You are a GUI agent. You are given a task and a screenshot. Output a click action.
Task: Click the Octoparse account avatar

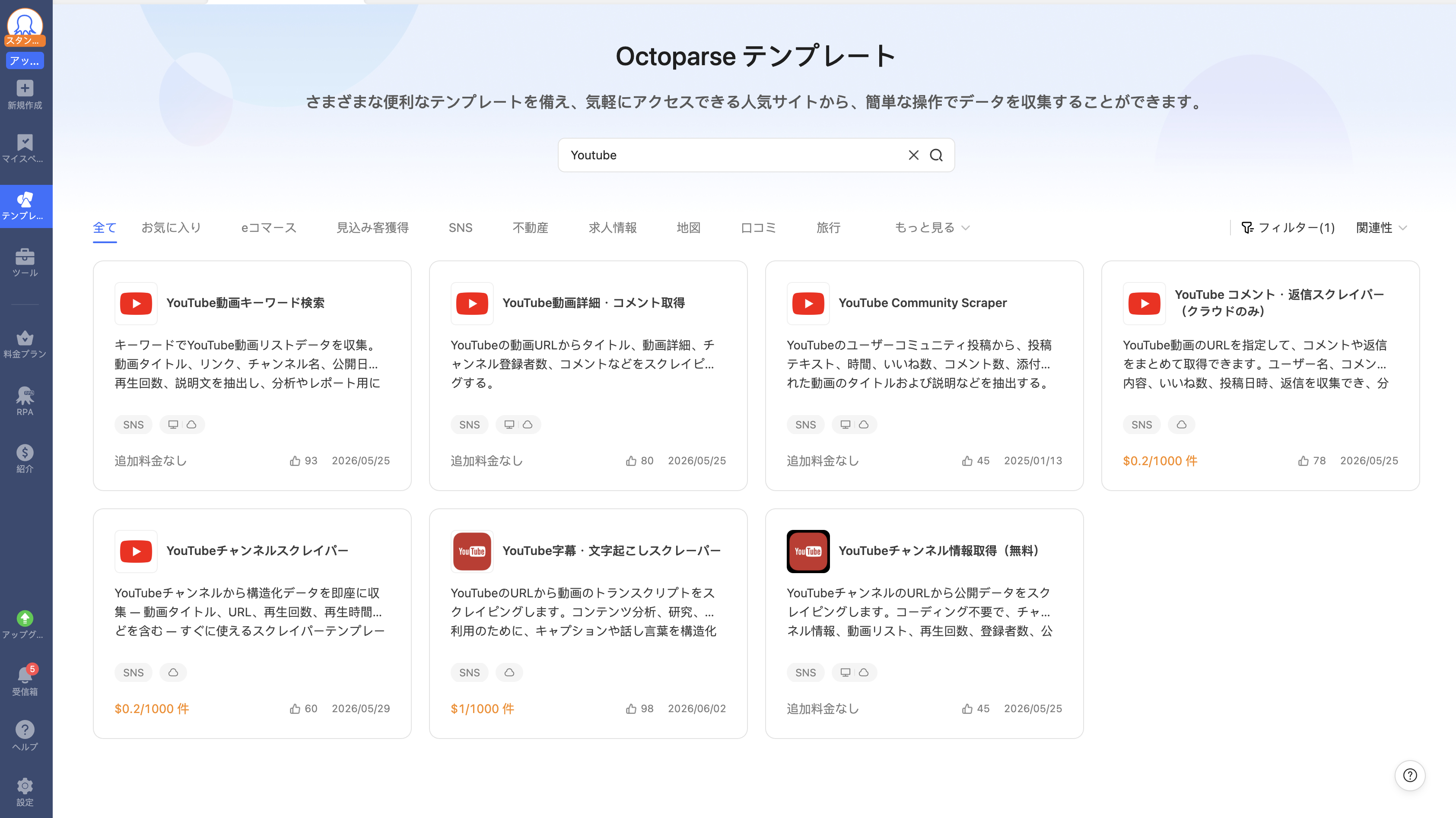tap(25, 24)
